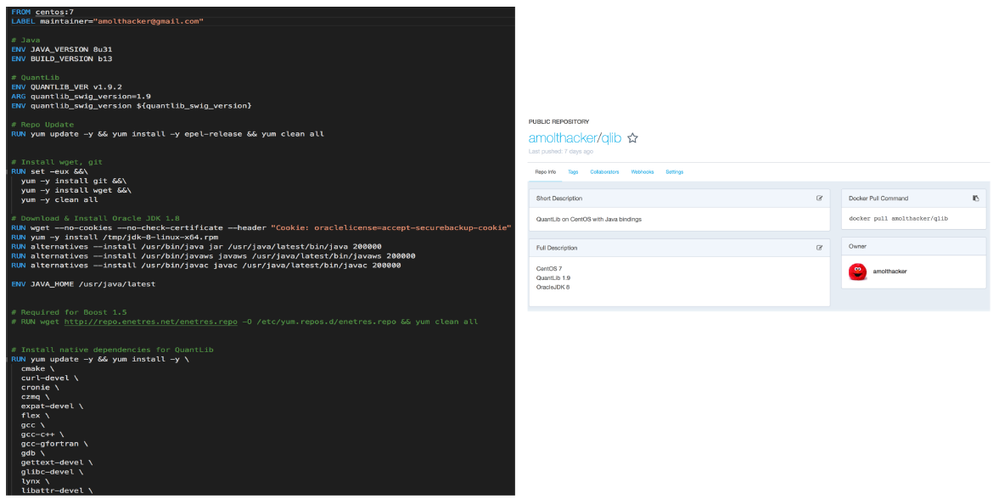Click the 'Last pushed: 7 days ago' text
999x504 pixels.
point(561,152)
